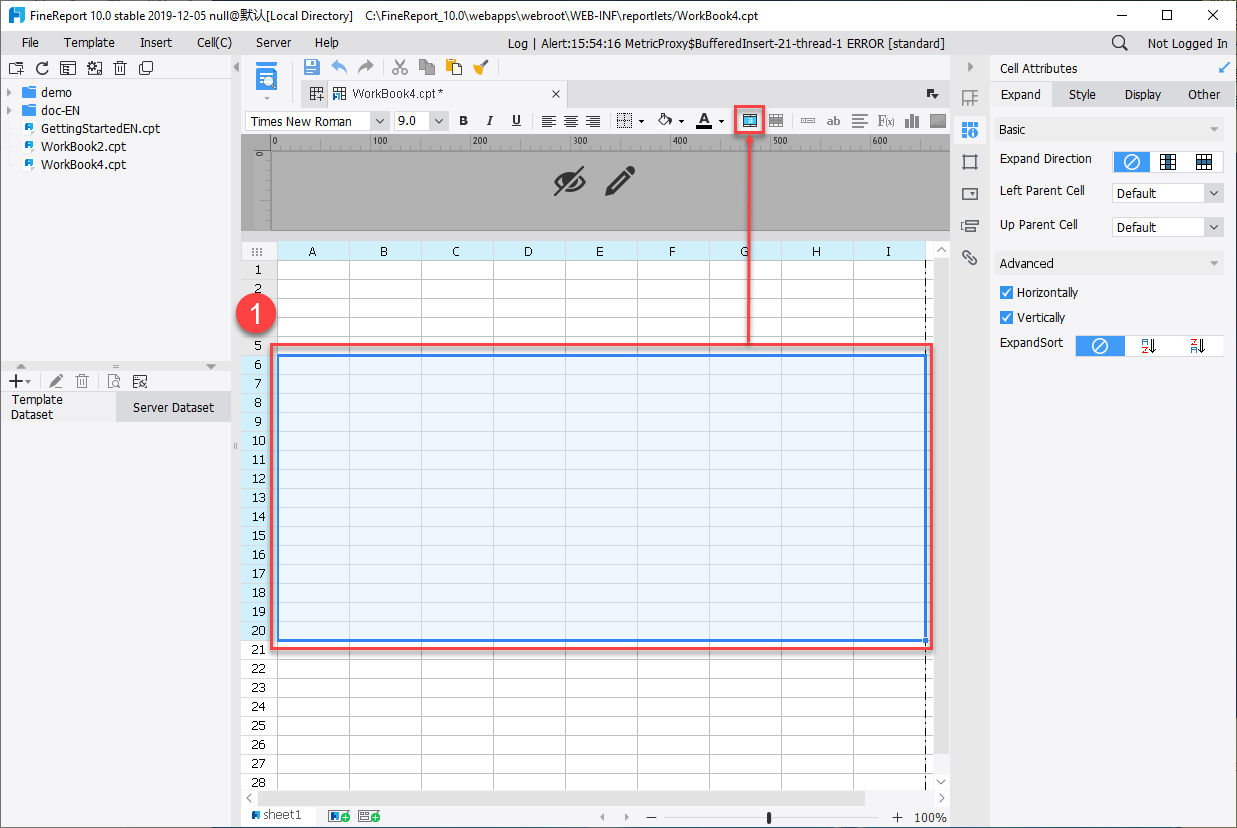The image size is (1237, 828).
Task: Click the Unmerge Cells toolbar icon
Action: [776, 121]
